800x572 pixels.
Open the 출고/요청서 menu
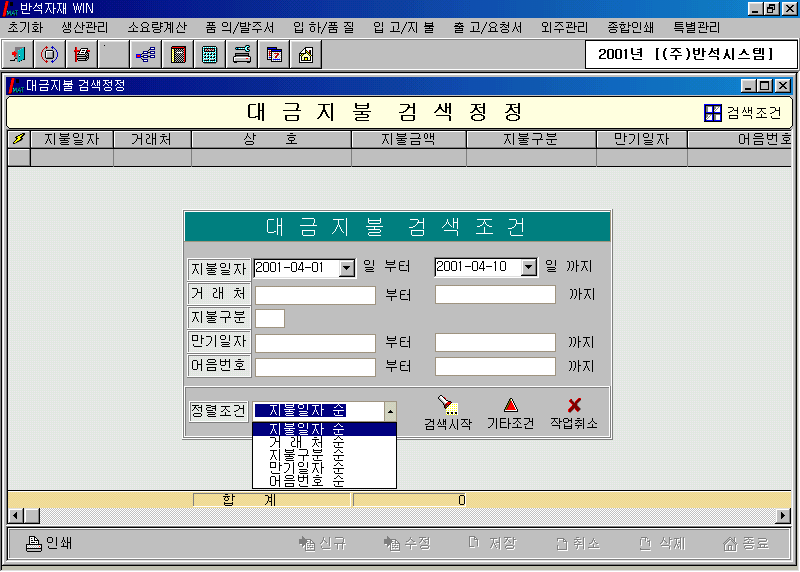[x=488, y=28]
